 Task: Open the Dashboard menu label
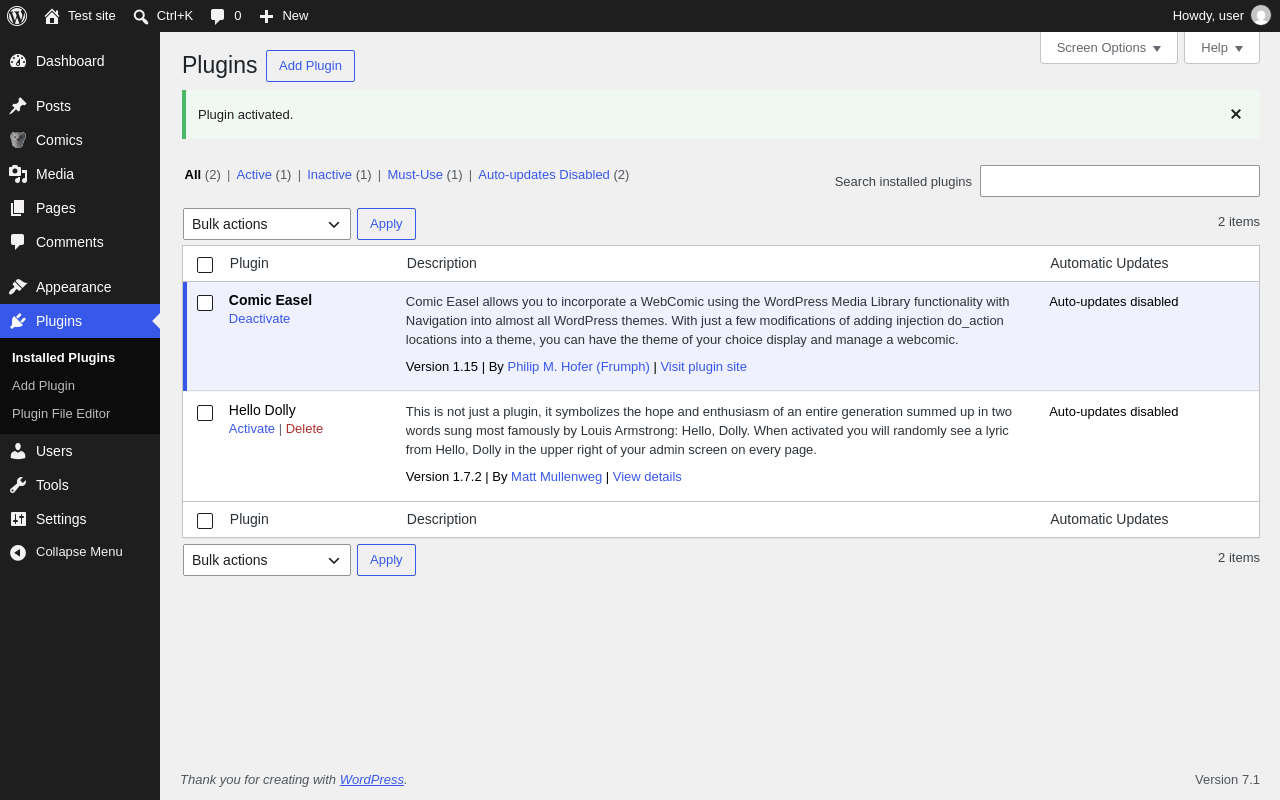[70, 61]
